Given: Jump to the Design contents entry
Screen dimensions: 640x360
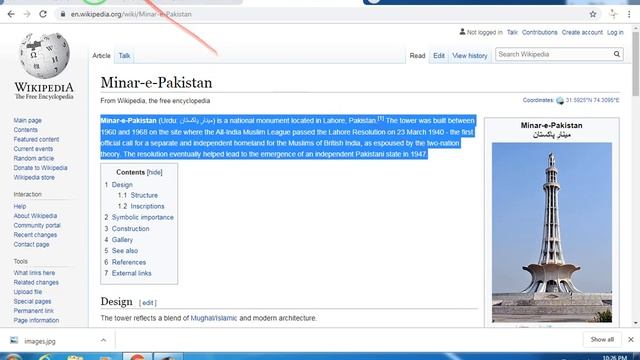Looking at the screenshot, I should 122,184.
